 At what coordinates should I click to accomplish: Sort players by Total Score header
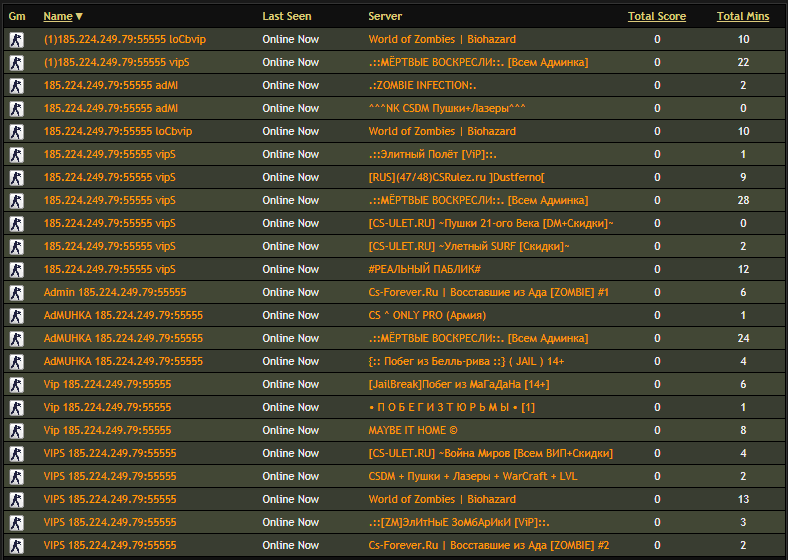[657, 16]
